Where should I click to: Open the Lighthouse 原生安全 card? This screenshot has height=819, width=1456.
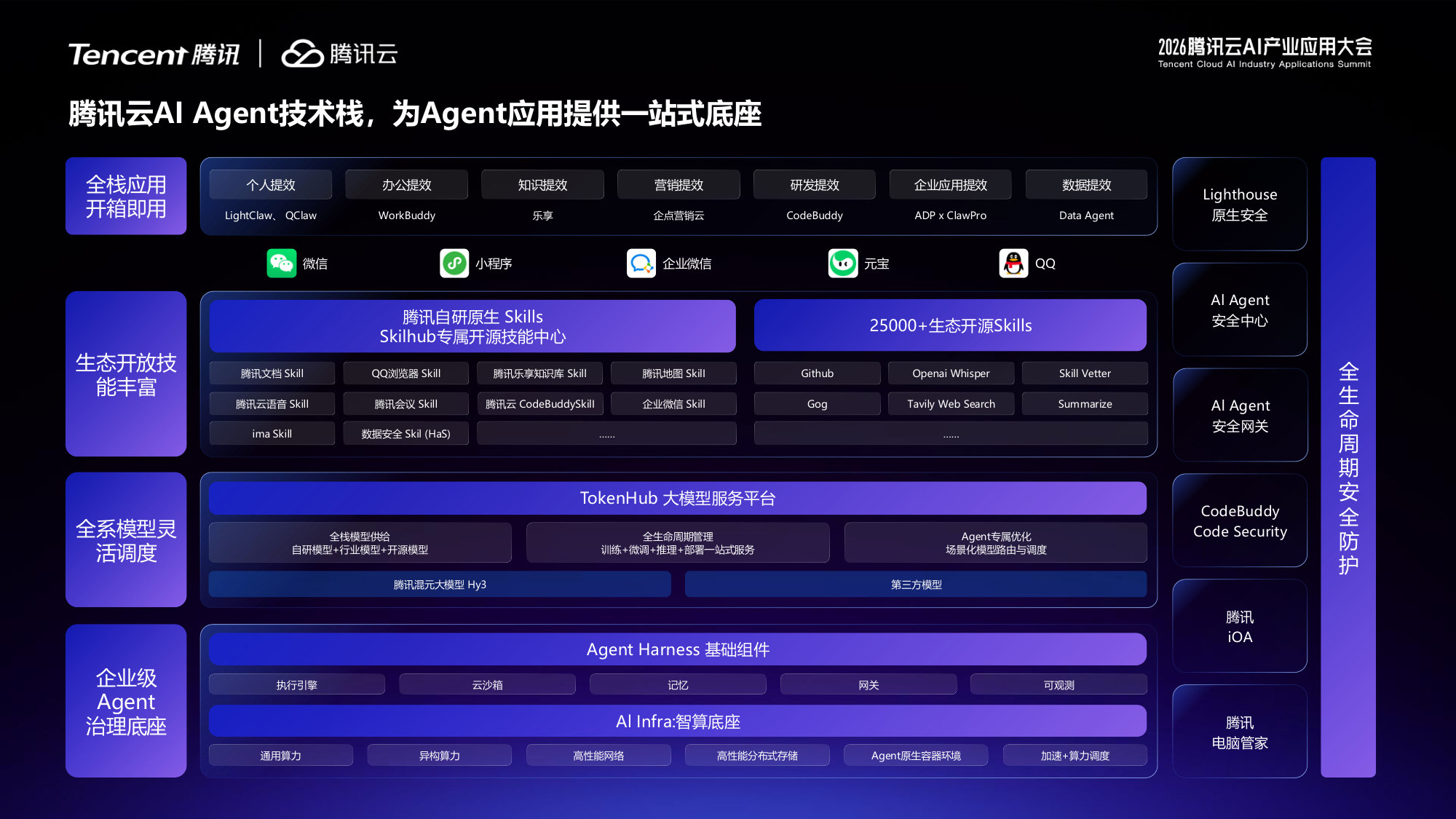[1240, 205]
